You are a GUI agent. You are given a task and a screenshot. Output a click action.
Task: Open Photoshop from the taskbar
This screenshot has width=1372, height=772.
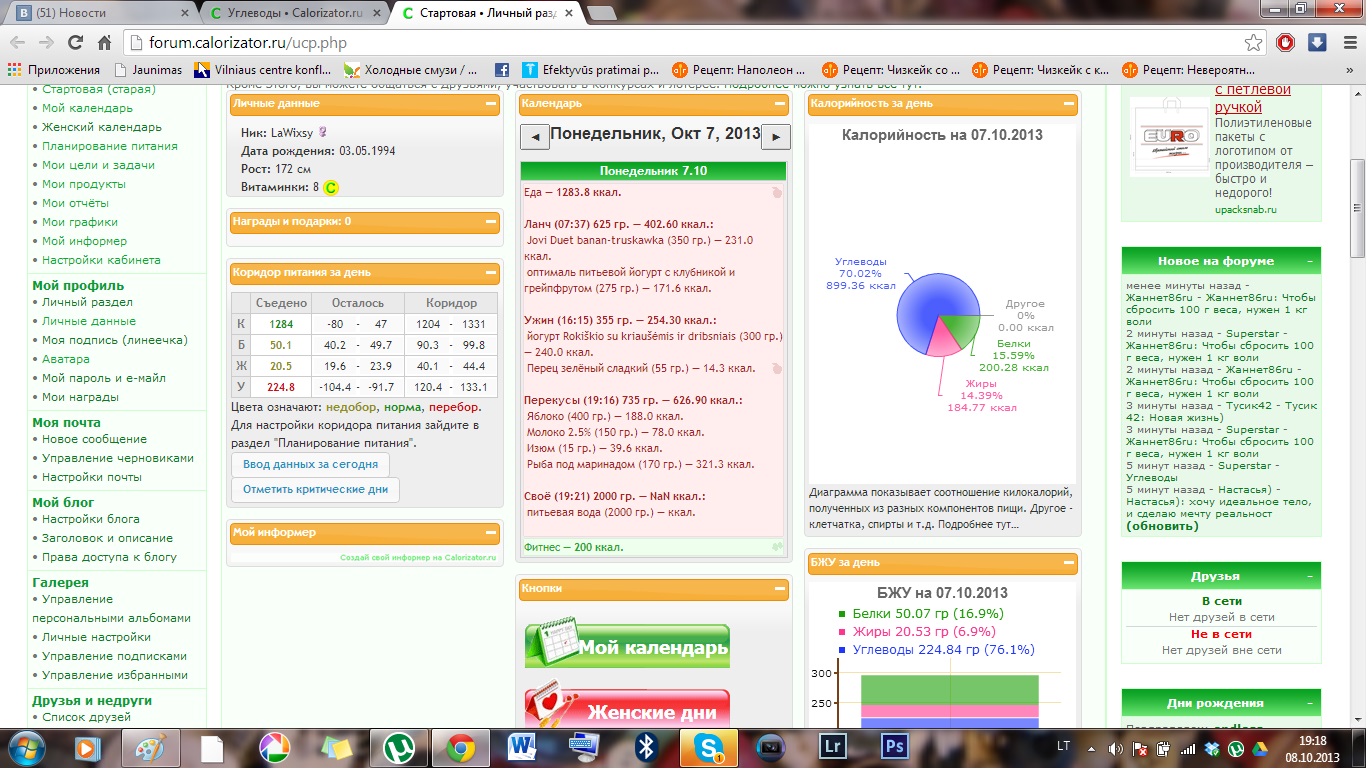click(894, 747)
